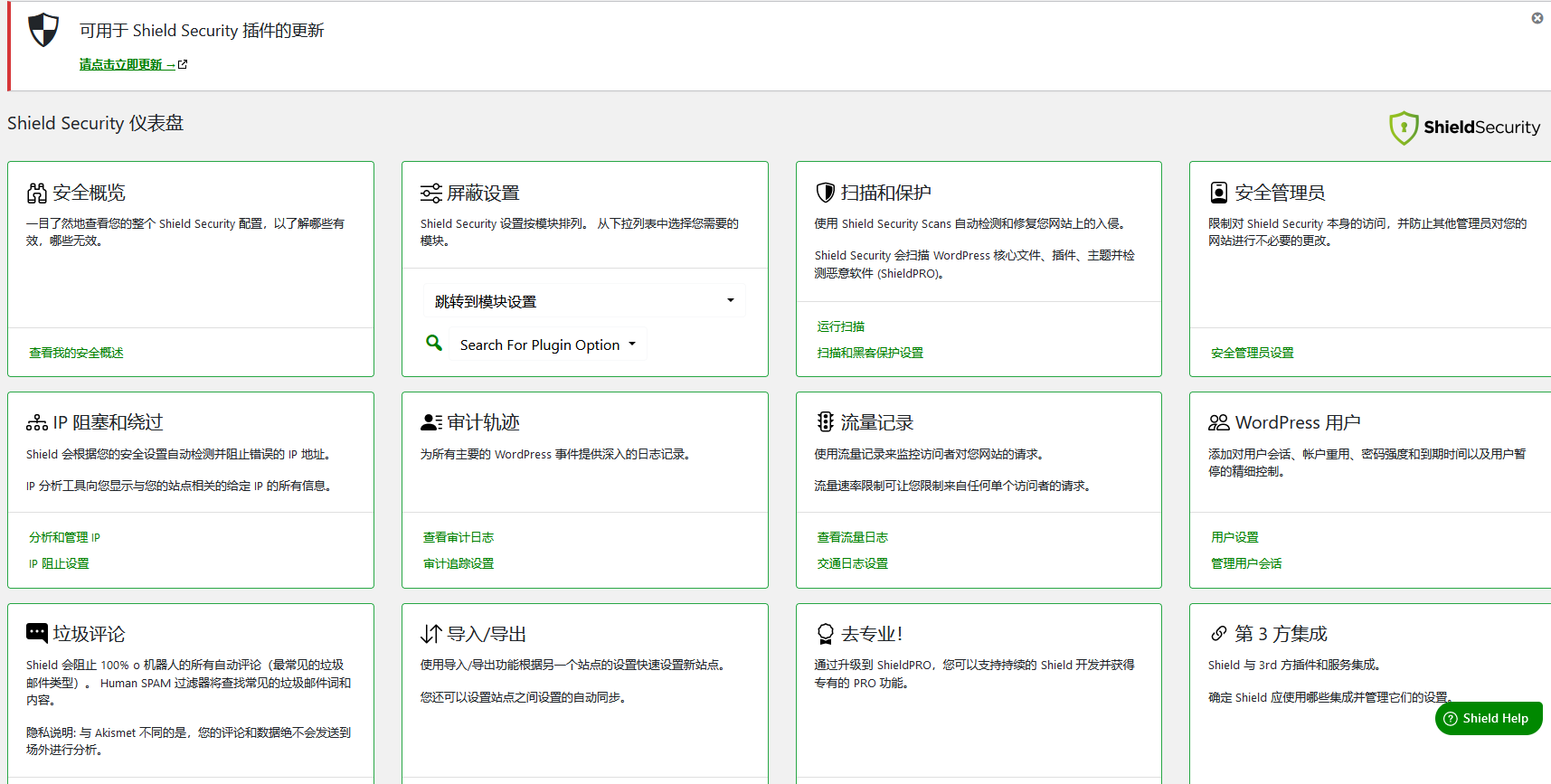Click the ShieldSecurity logo

pos(1465,128)
